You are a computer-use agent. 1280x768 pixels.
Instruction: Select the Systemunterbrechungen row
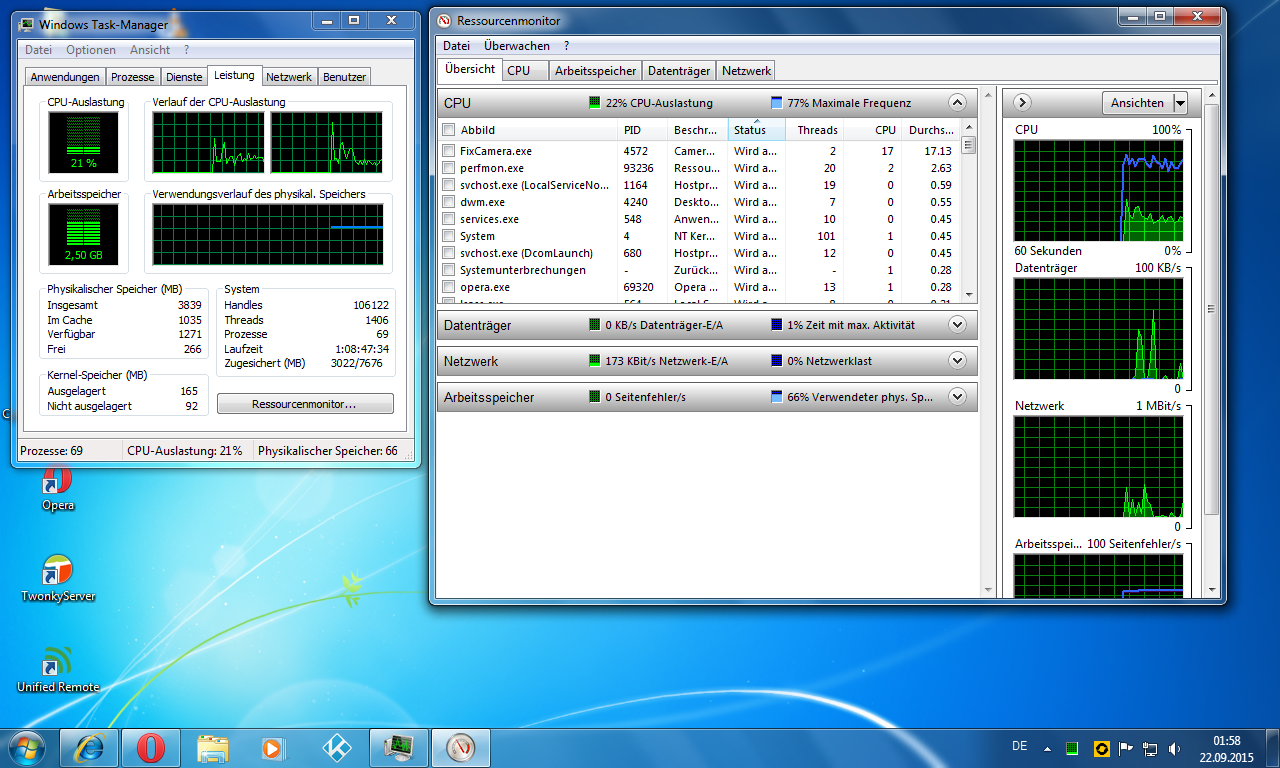700,270
